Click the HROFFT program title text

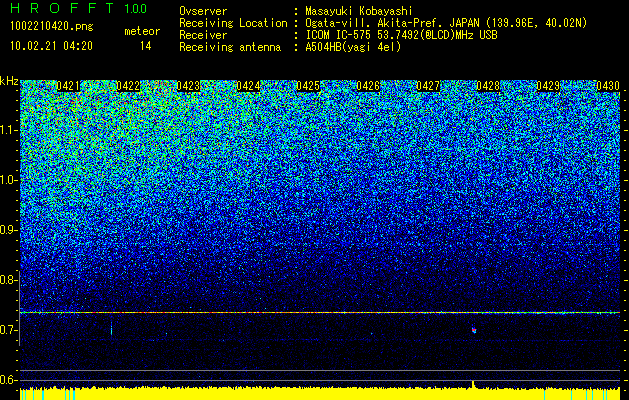coord(61,8)
